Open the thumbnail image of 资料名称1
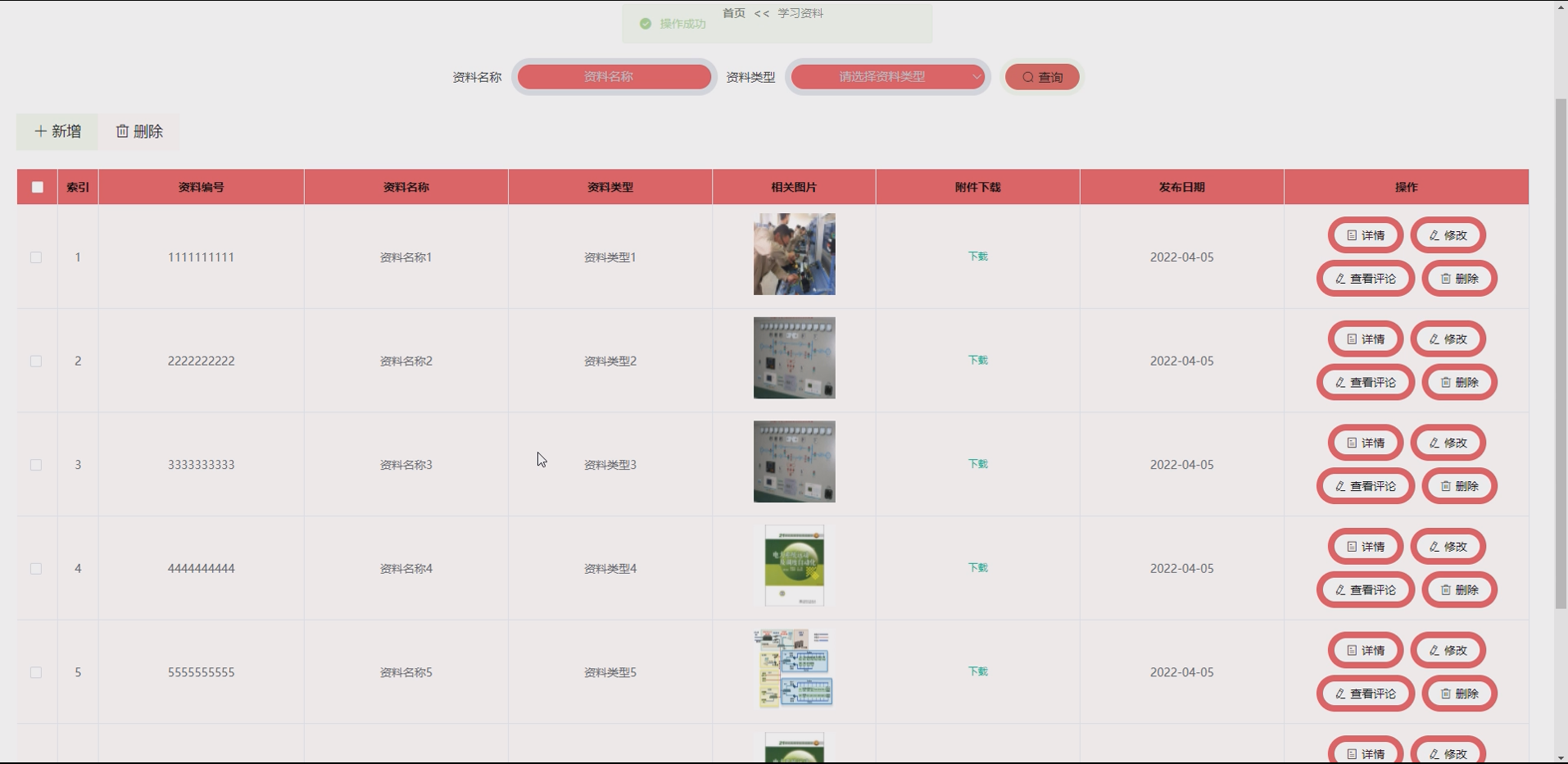The image size is (1568, 764). pos(795,254)
